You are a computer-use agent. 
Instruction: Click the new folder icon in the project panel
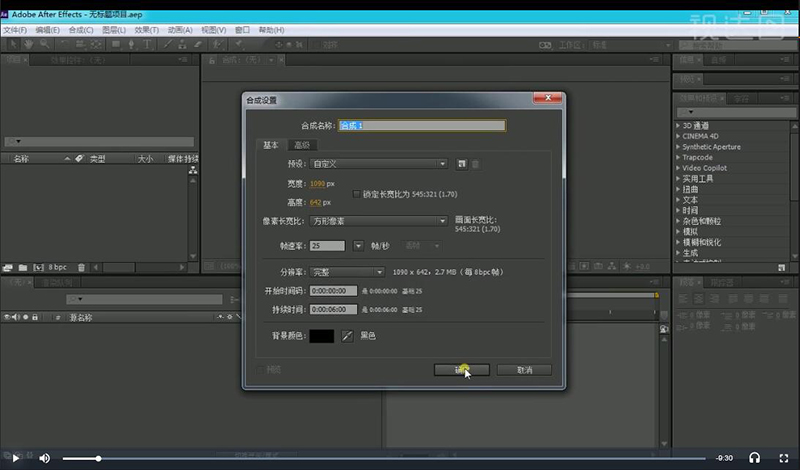pos(21,267)
